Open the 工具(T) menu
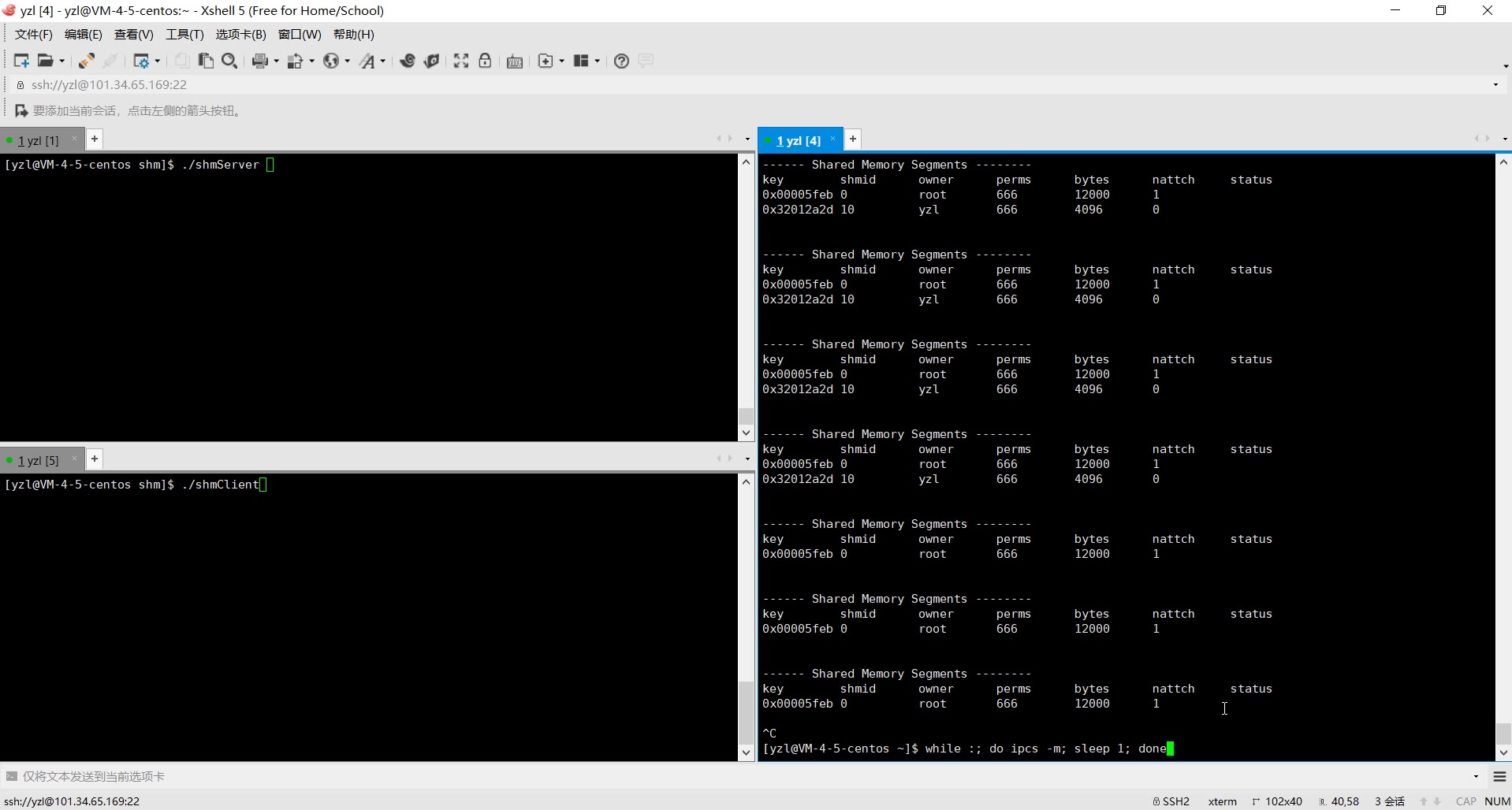 184,35
